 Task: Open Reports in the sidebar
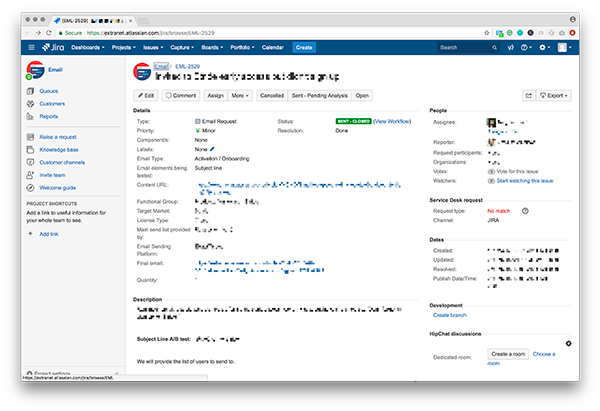point(49,116)
